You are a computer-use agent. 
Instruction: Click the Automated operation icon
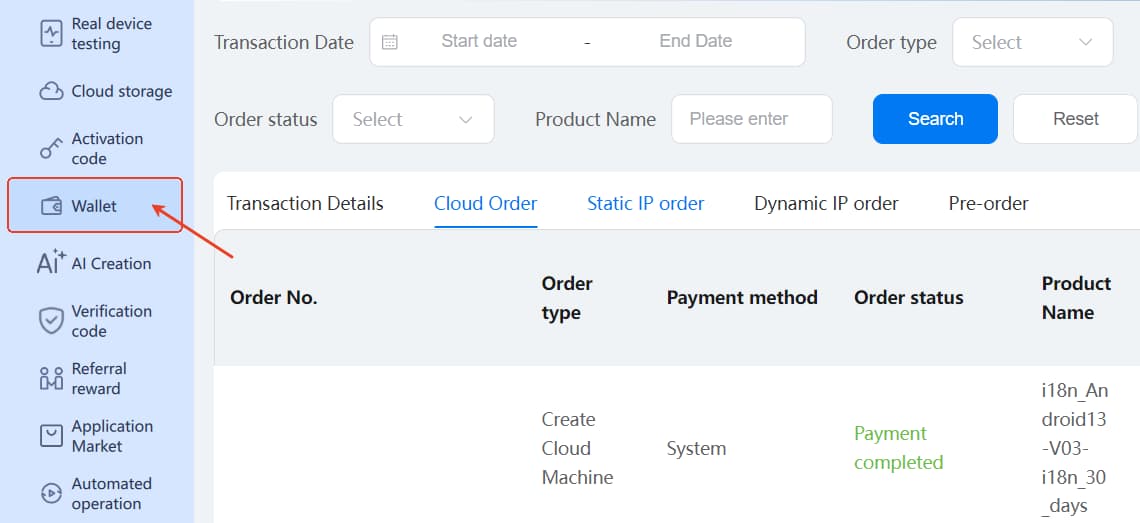click(x=51, y=493)
